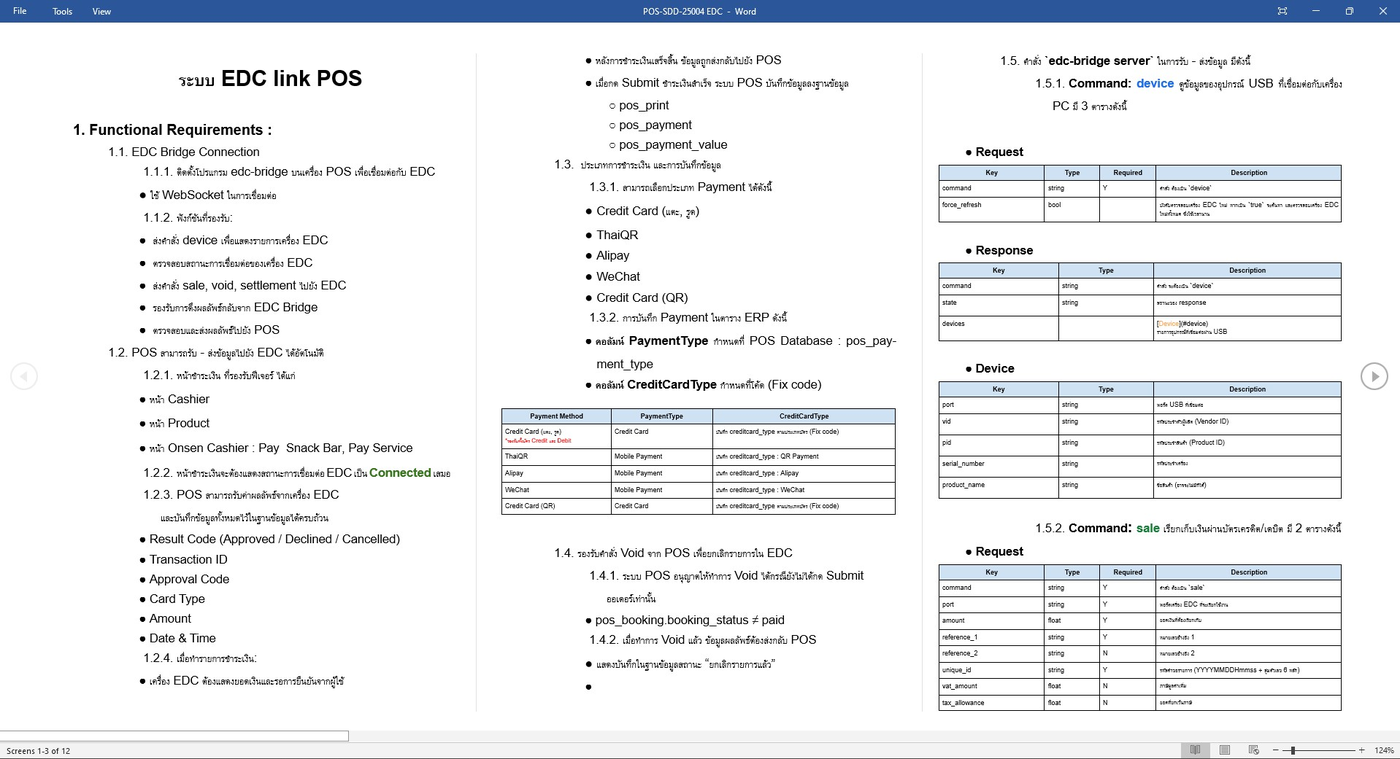Screen dimensions: 1400x759
Task: Open zoom dialog via 124% label
Action: (x=1383, y=750)
